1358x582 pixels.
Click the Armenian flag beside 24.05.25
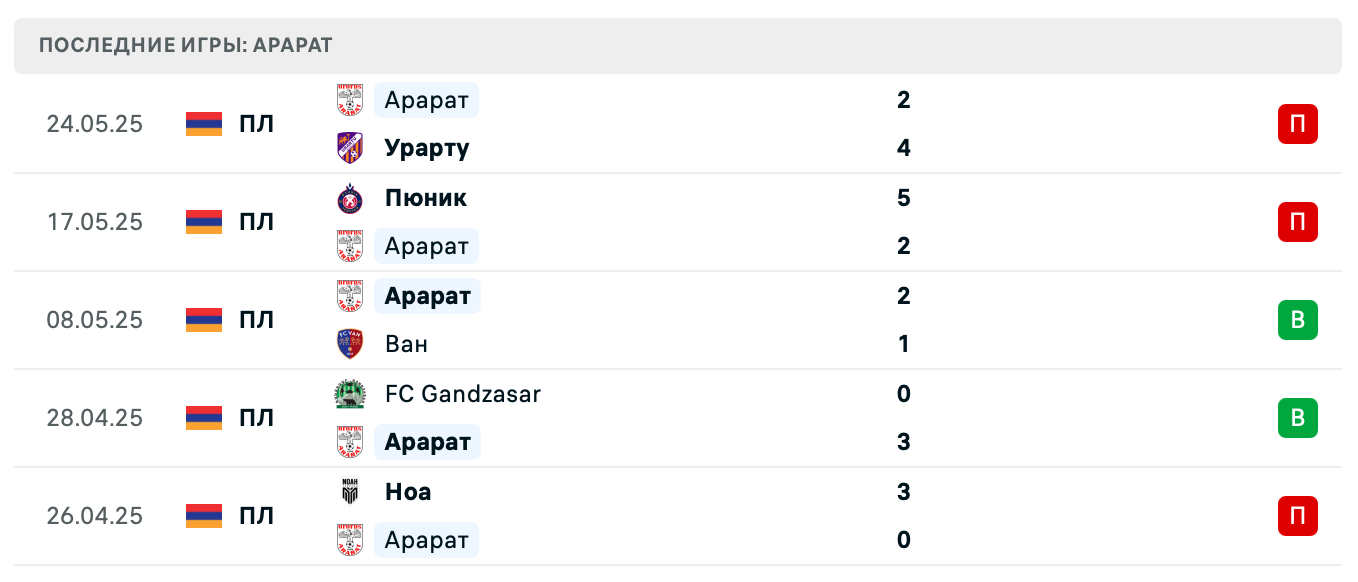(x=203, y=124)
